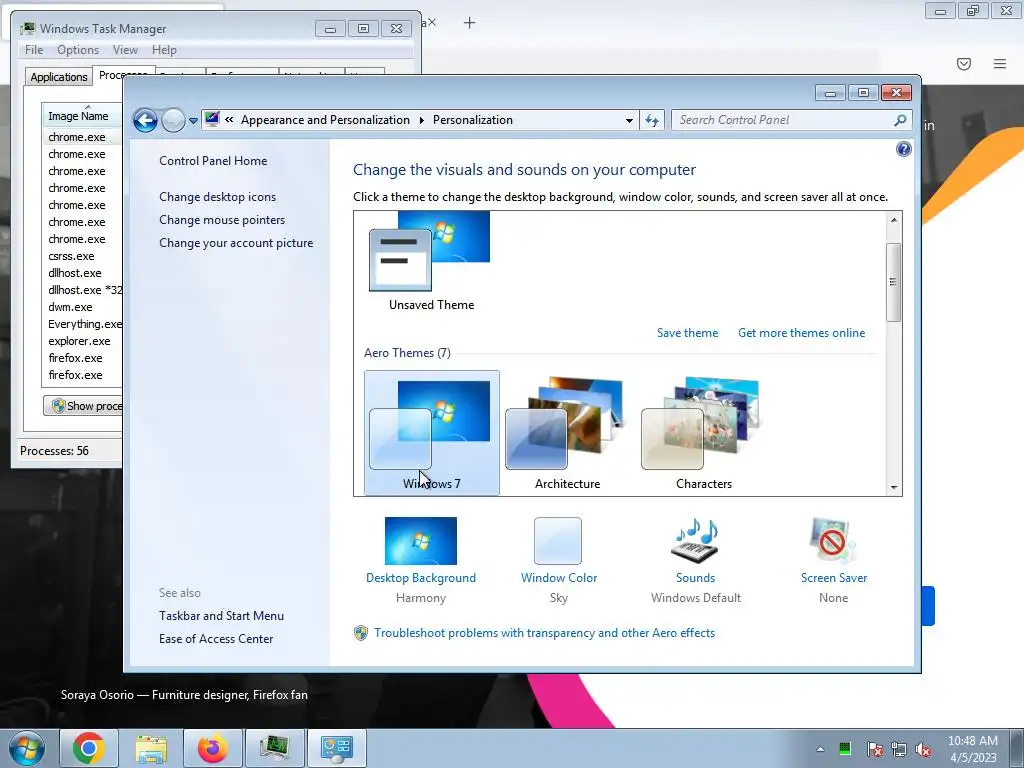1024x768 pixels.
Task: Switch to Firefox on taskbar
Action: point(213,748)
